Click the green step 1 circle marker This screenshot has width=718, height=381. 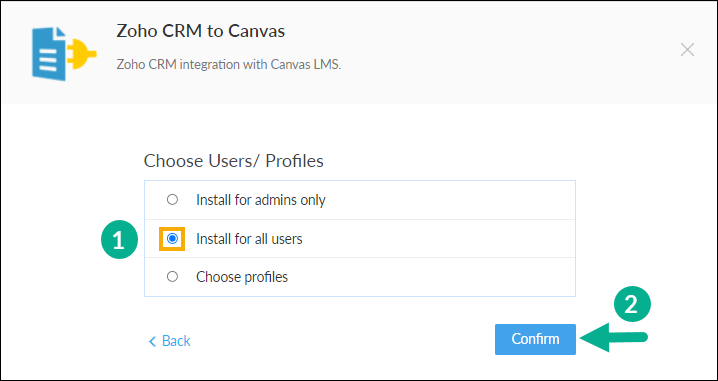(119, 240)
